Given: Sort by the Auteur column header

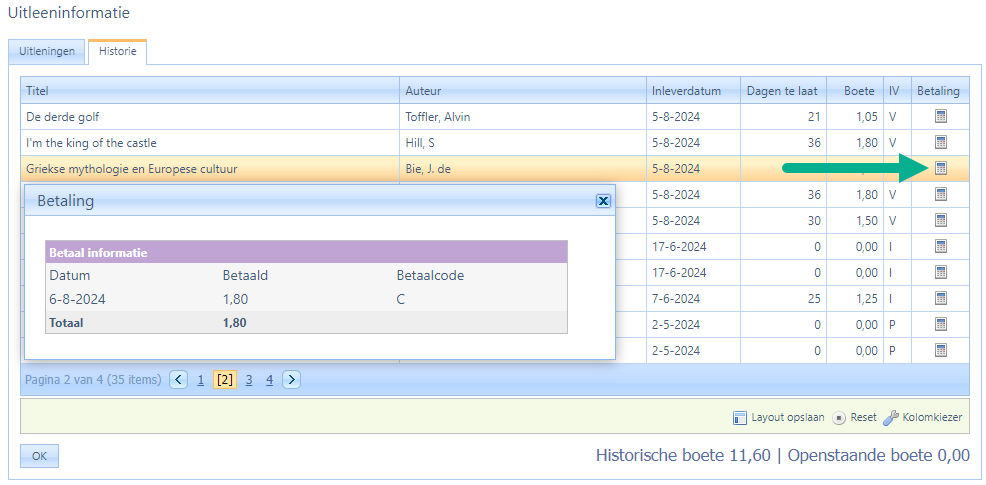Looking at the screenshot, I should click(522, 91).
